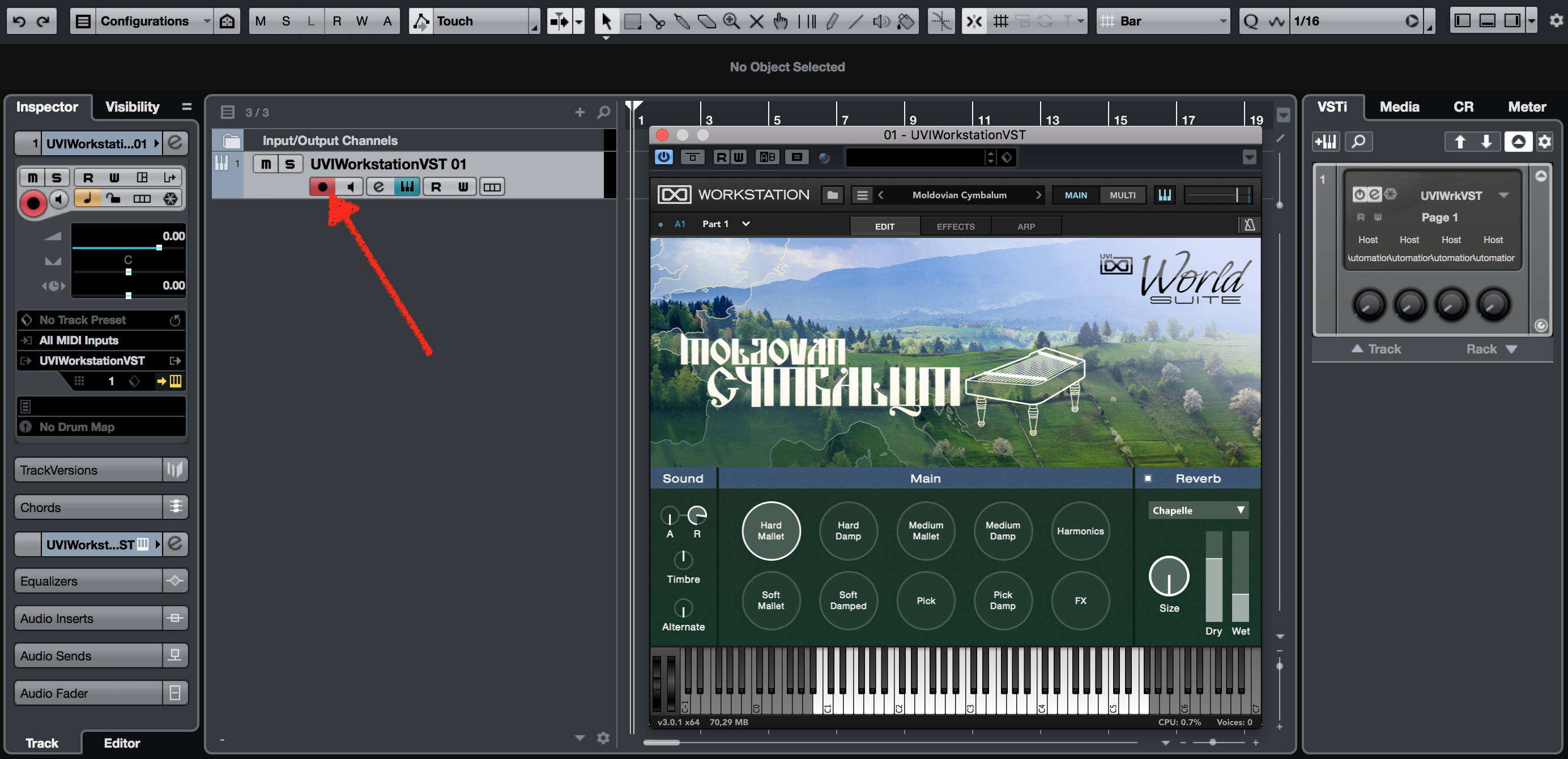
Task: Click the Undo arrow in the toolbar
Action: tap(19, 22)
